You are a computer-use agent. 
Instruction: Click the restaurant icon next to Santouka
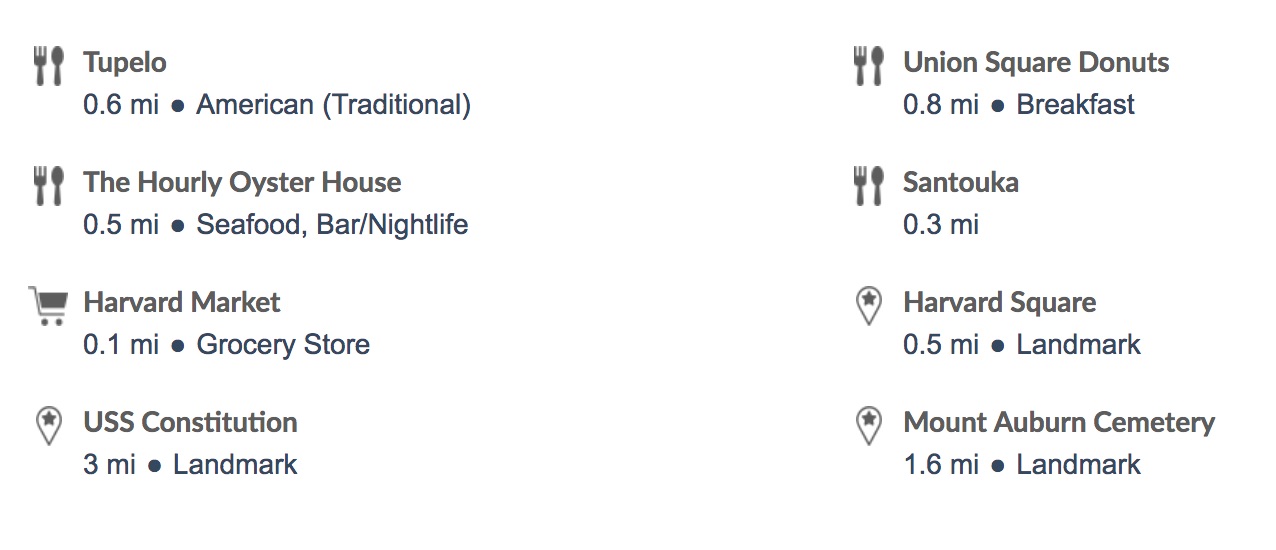pos(869,186)
